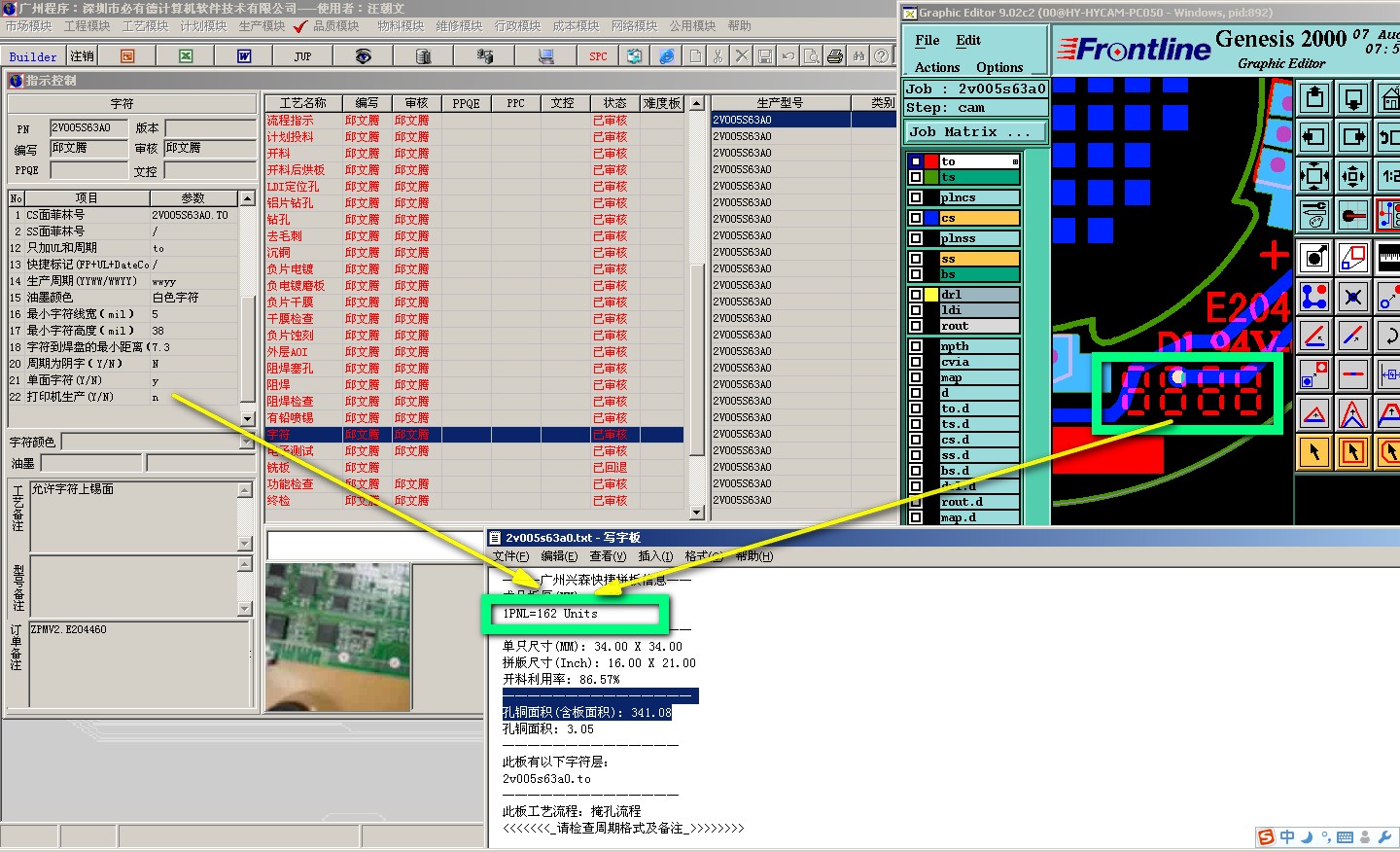Toggle the 'drl' layer checkbox
This screenshot has width=1400, height=852.
(916, 294)
